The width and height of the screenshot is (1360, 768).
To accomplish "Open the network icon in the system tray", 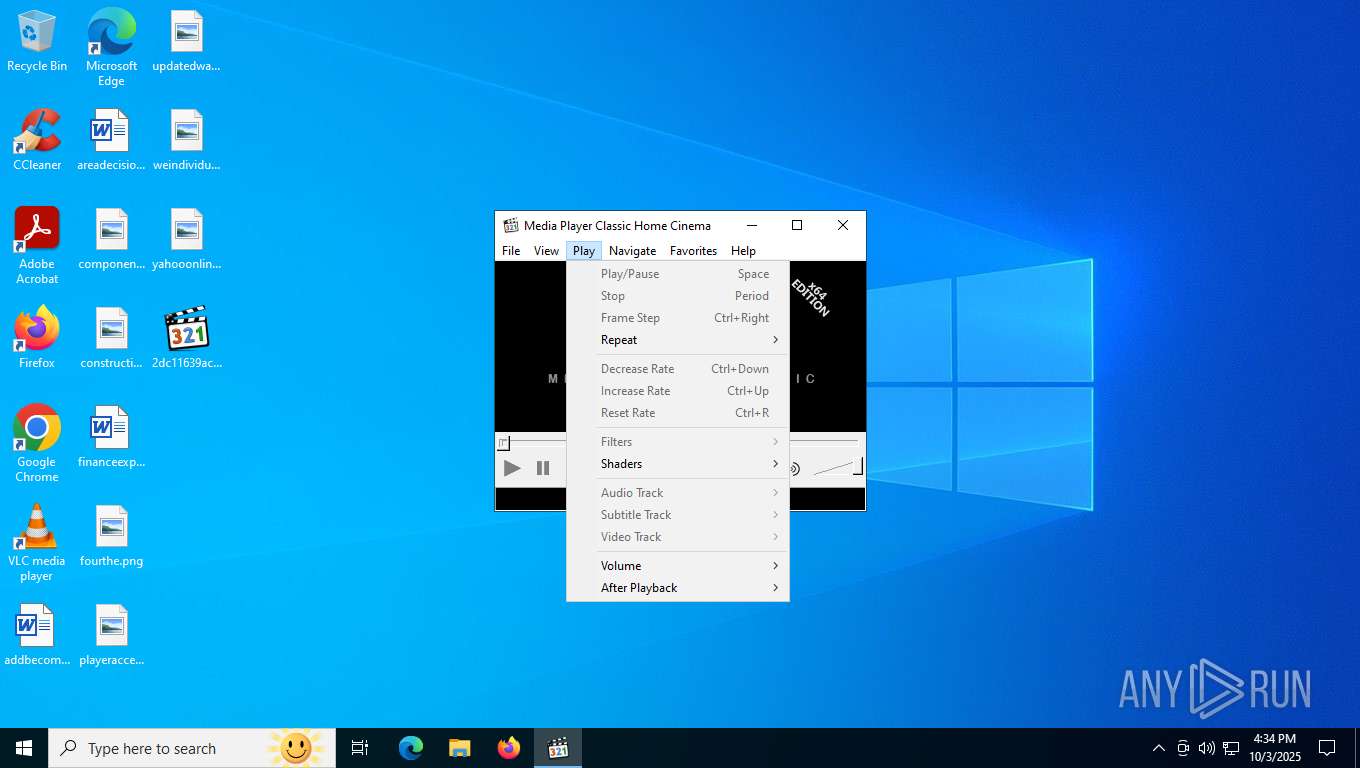I will pos(1231,748).
